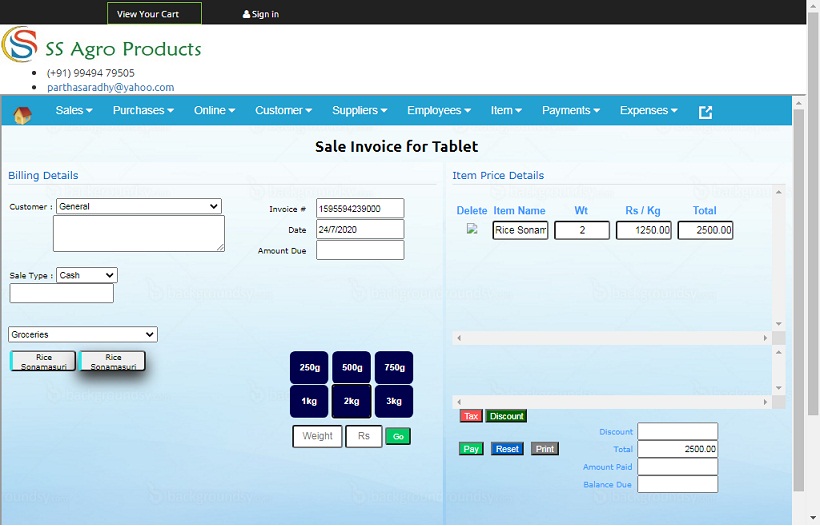Click the green Discount button
820x526 pixels.
click(x=506, y=416)
